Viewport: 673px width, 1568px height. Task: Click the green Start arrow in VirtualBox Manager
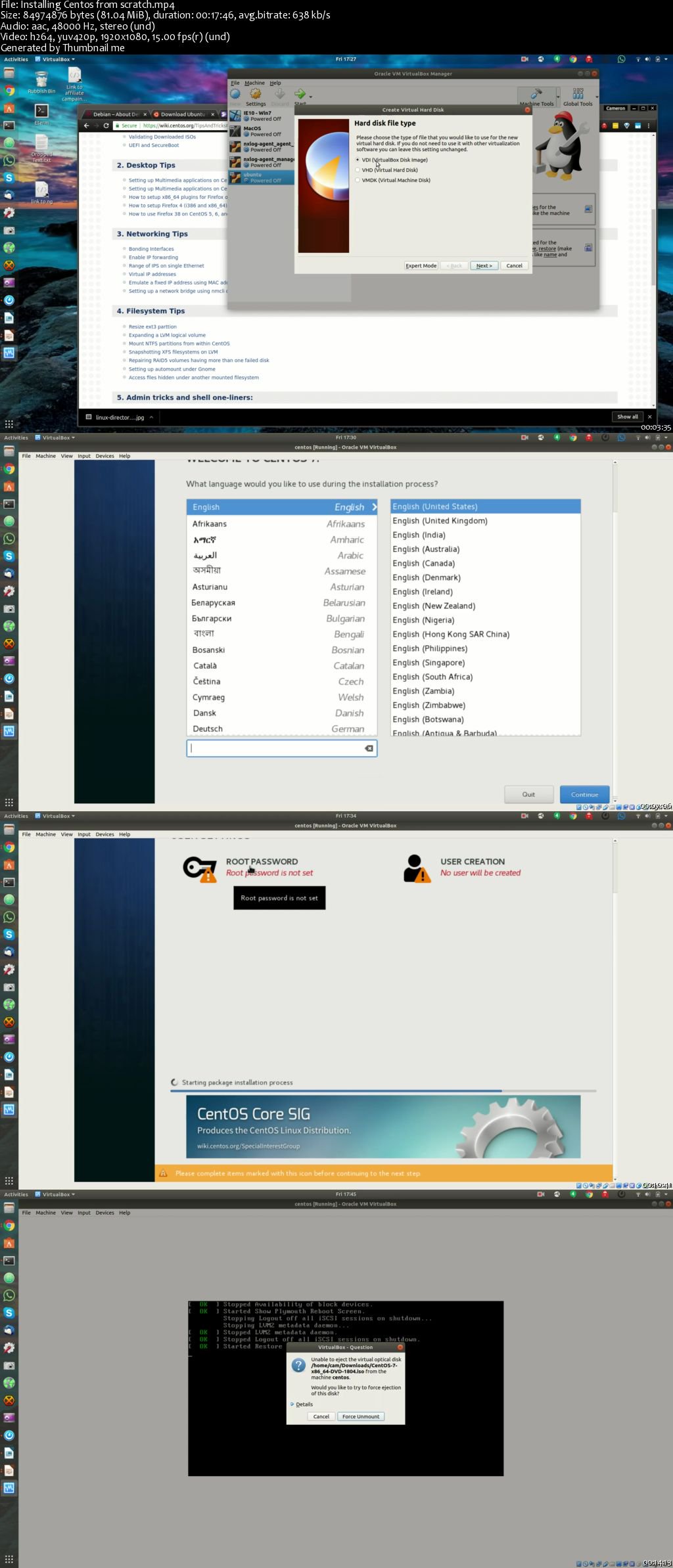point(300,94)
